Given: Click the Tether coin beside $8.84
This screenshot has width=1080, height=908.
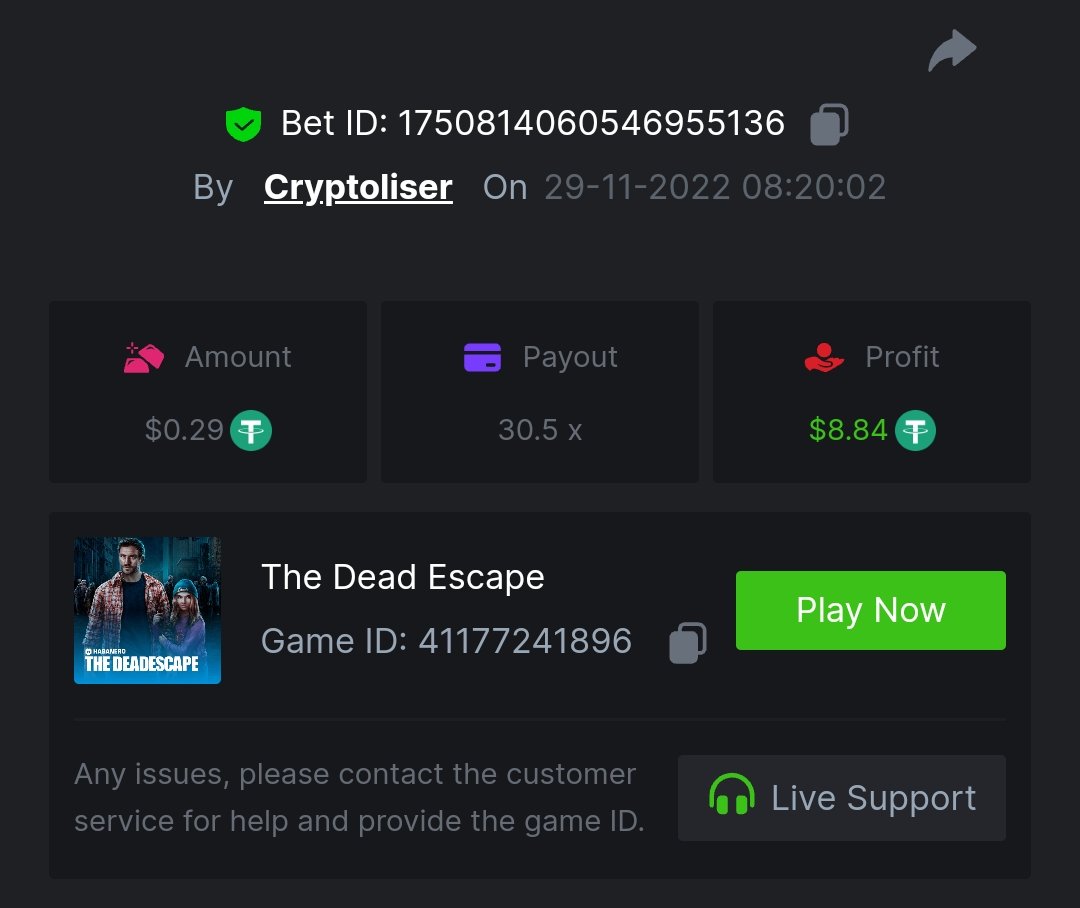Looking at the screenshot, I should click(x=915, y=431).
